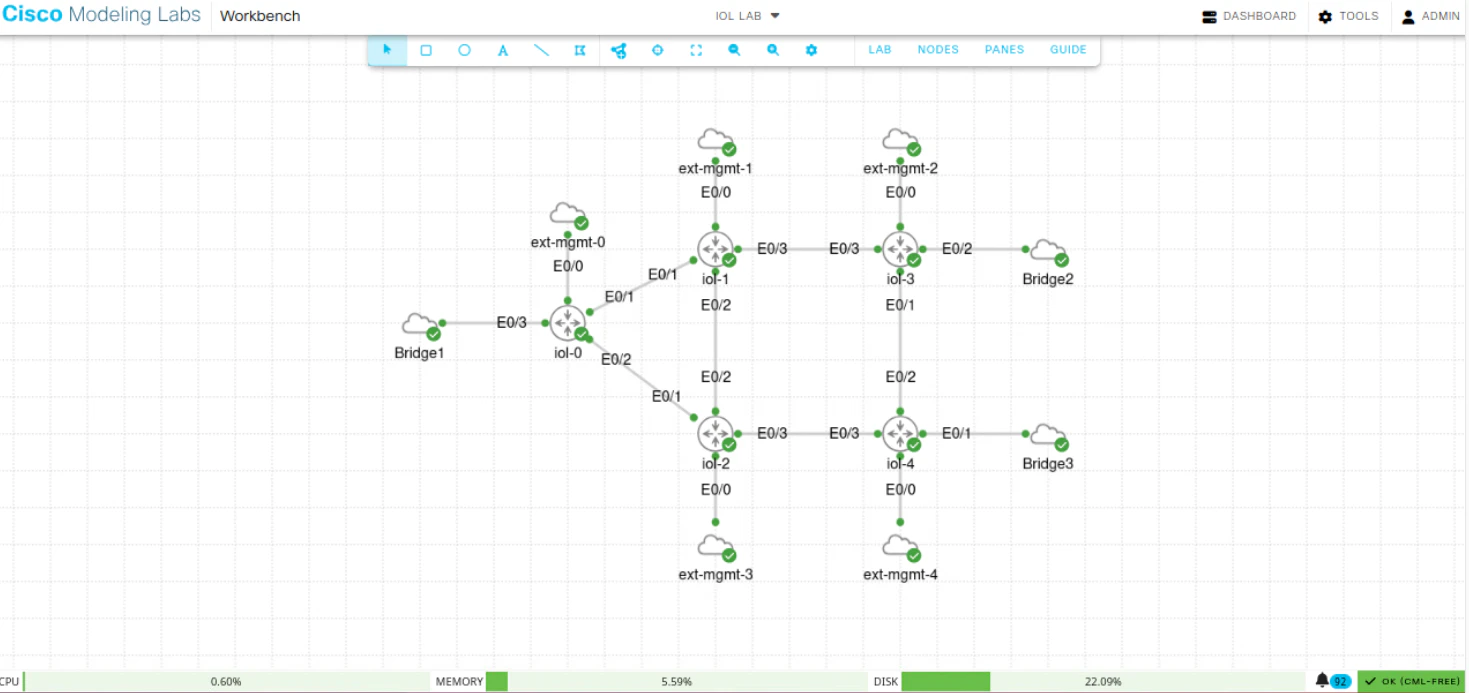Image resolution: width=1469 pixels, height=693 pixels.
Task: Select the iol-1 router node
Action: (715, 249)
